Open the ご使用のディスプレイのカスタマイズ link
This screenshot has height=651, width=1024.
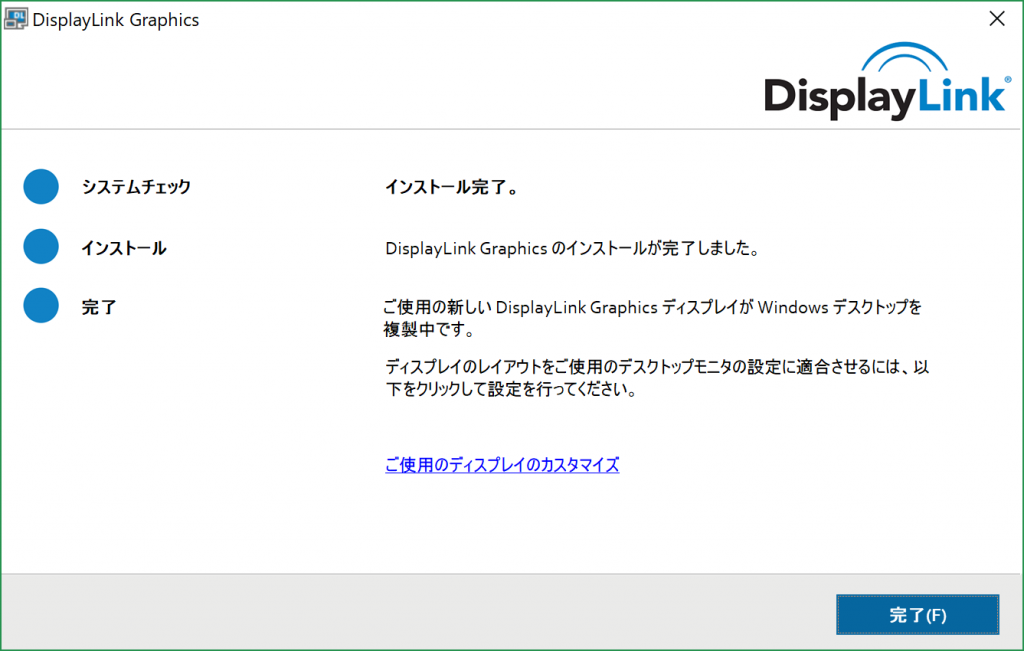click(x=502, y=465)
